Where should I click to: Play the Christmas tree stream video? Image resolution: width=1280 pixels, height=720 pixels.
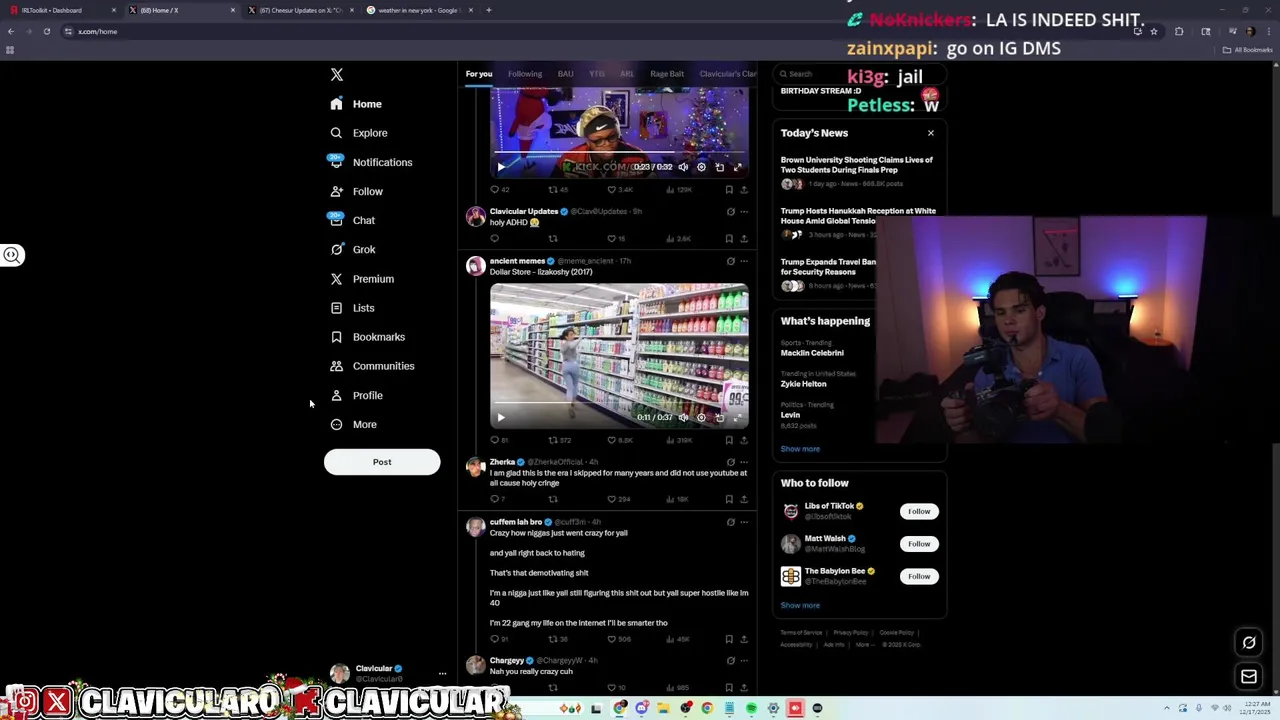(x=501, y=167)
